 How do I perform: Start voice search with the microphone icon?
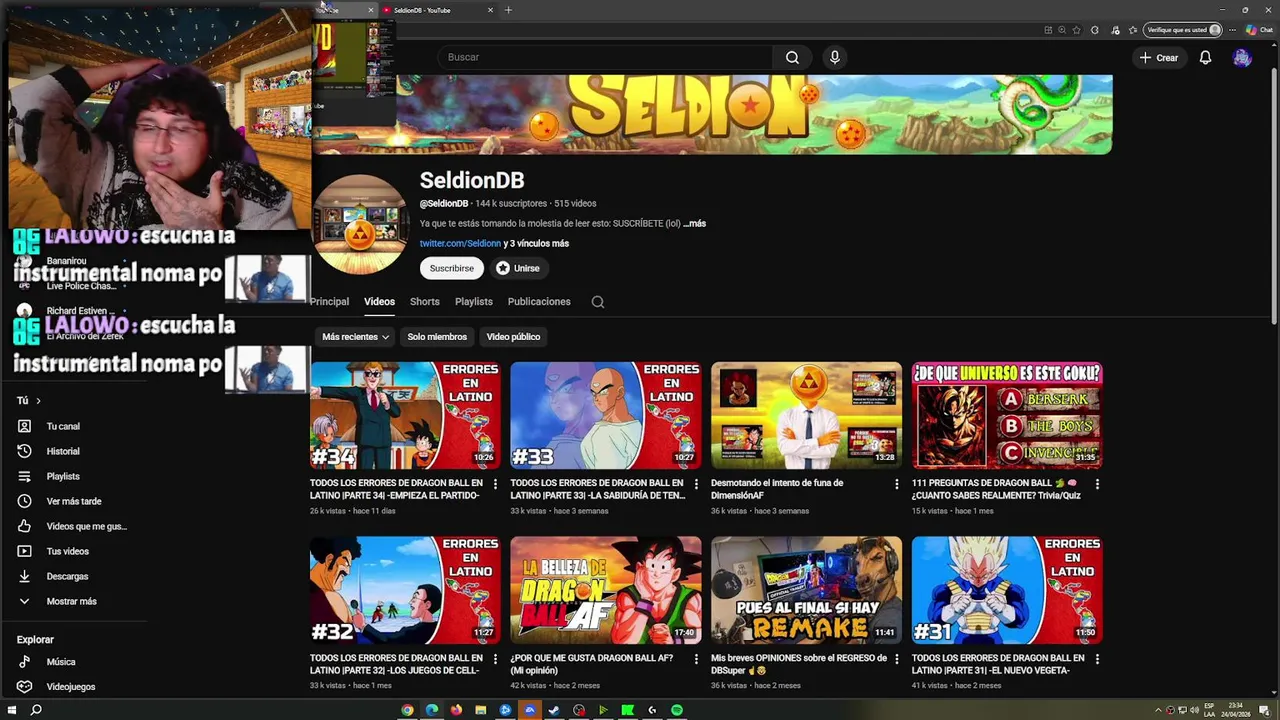coord(835,57)
